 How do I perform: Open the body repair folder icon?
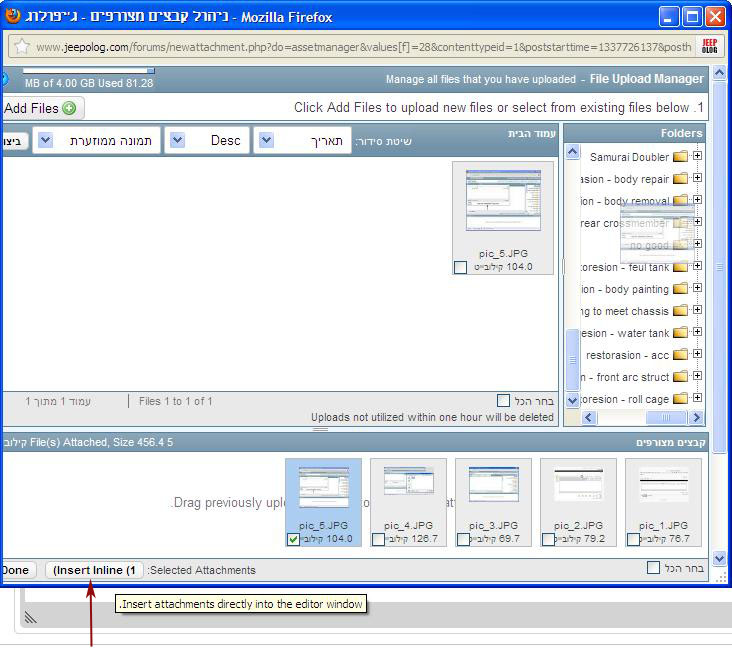tap(680, 179)
